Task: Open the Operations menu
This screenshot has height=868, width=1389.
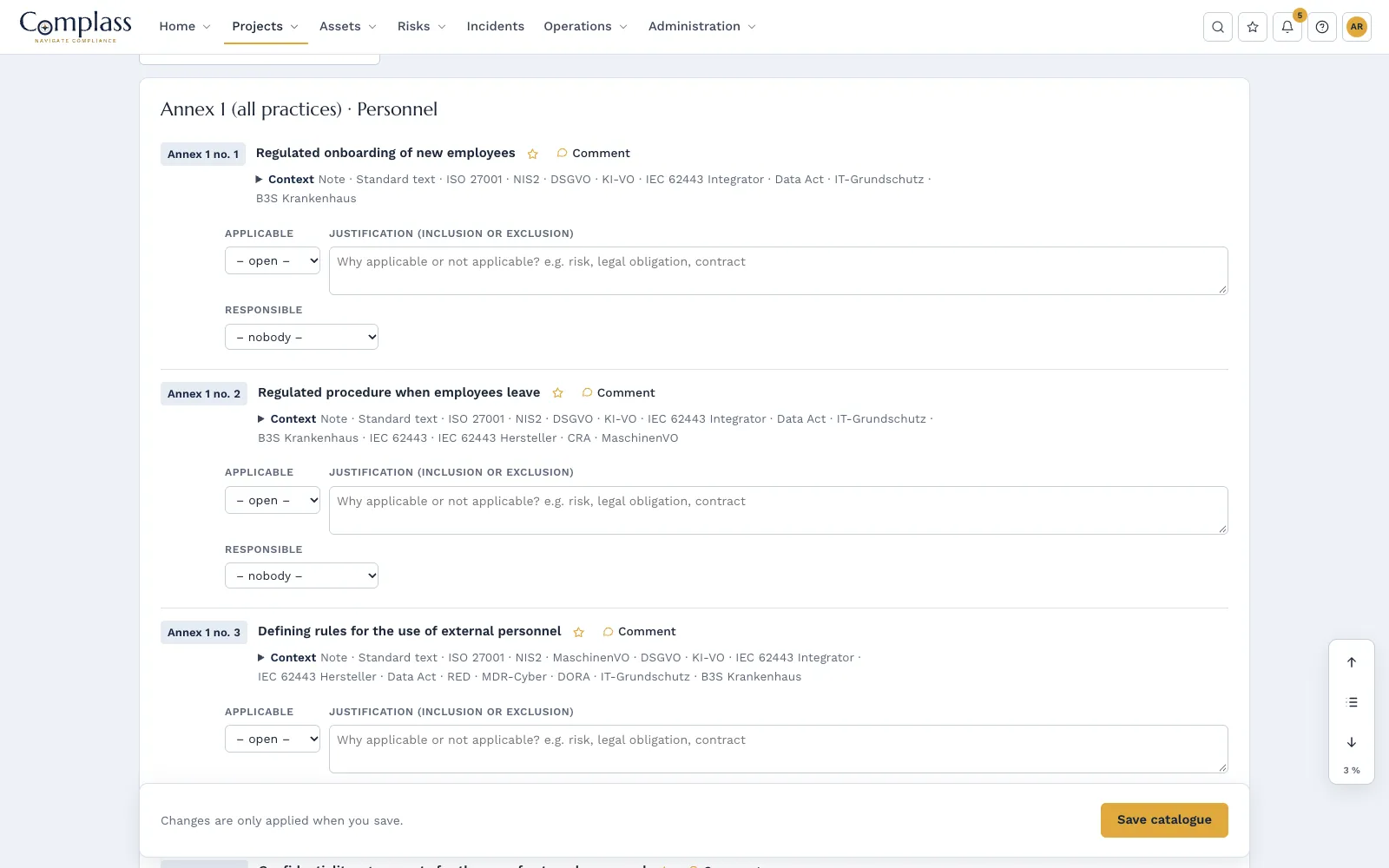Action: pos(586,27)
